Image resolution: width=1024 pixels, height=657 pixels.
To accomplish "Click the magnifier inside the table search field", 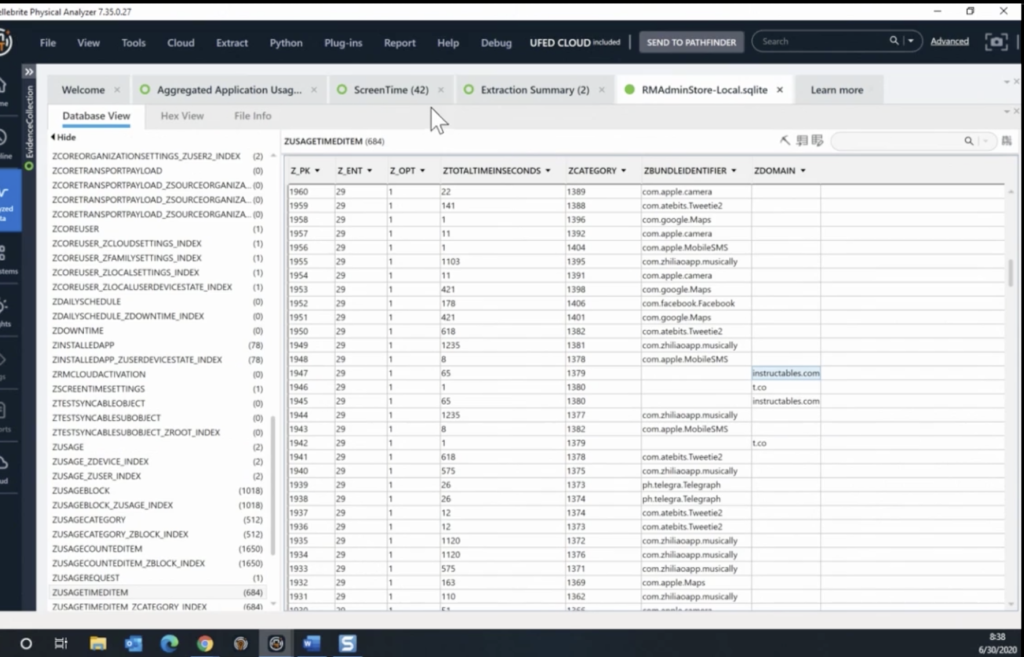I will (968, 140).
